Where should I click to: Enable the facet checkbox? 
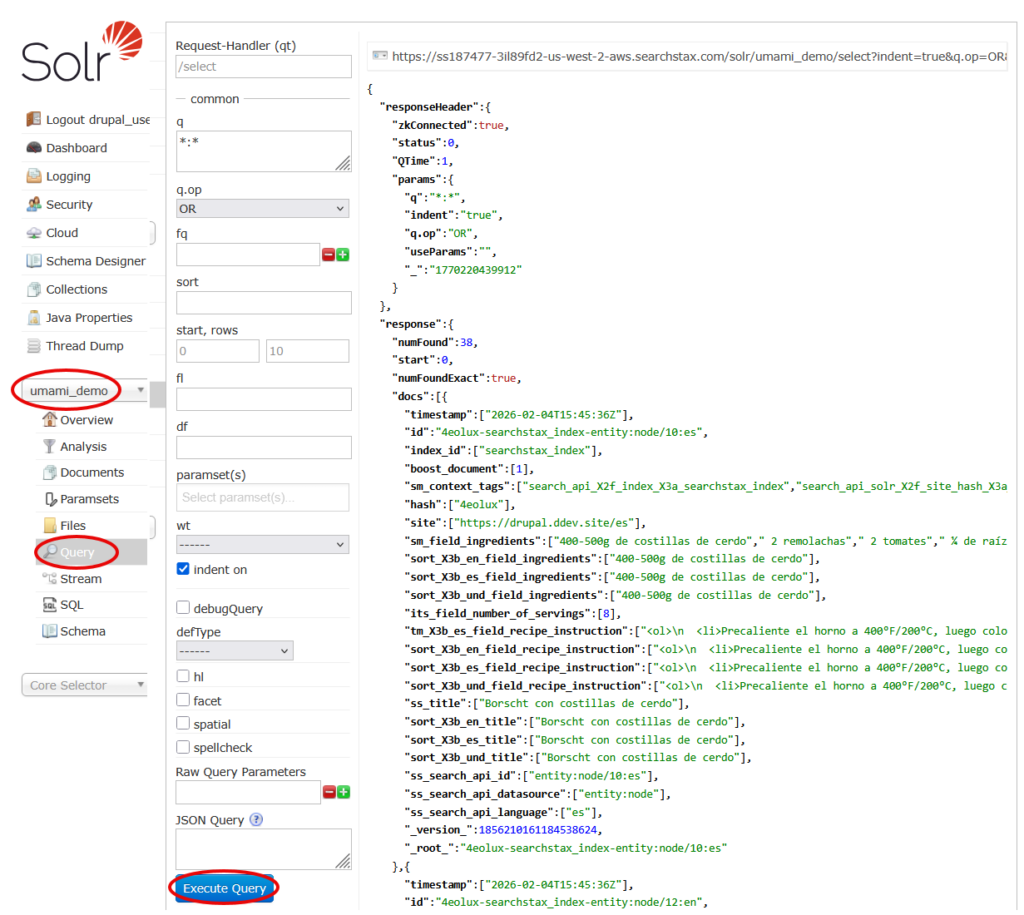click(x=183, y=701)
